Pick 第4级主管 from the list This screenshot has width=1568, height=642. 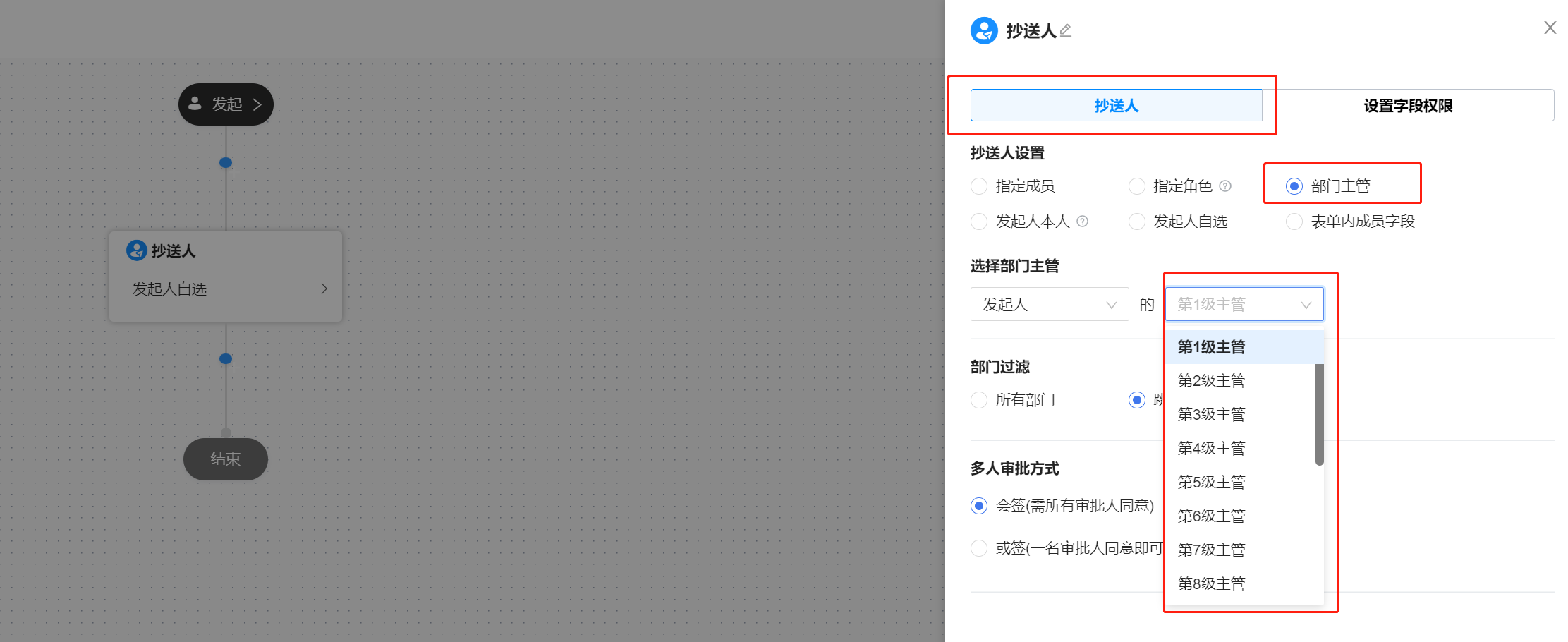click(x=1241, y=449)
